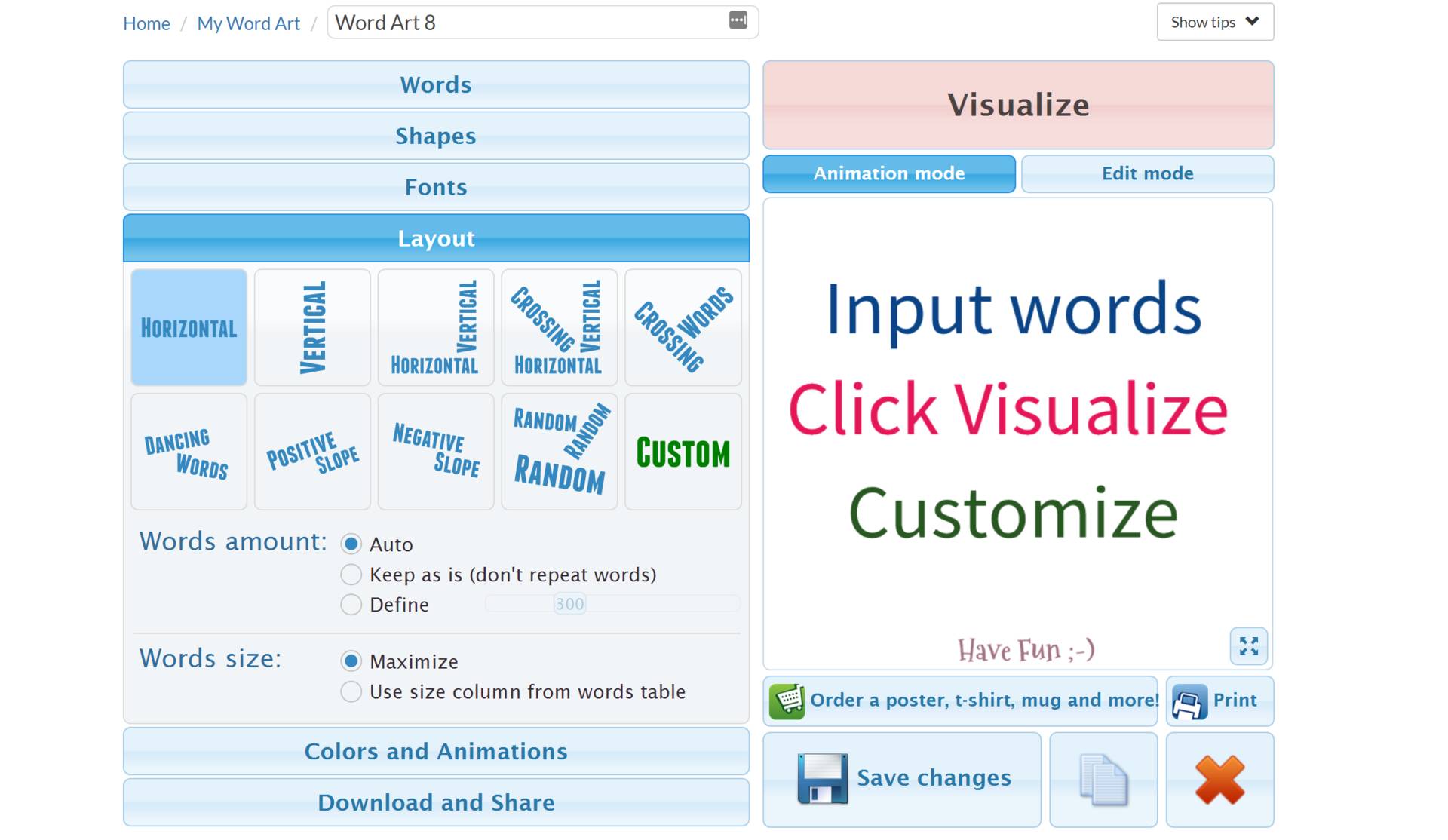The width and height of the screenshot is (1448, 840).
Task: Choose the green Custom layout
Action: (683, 452)
